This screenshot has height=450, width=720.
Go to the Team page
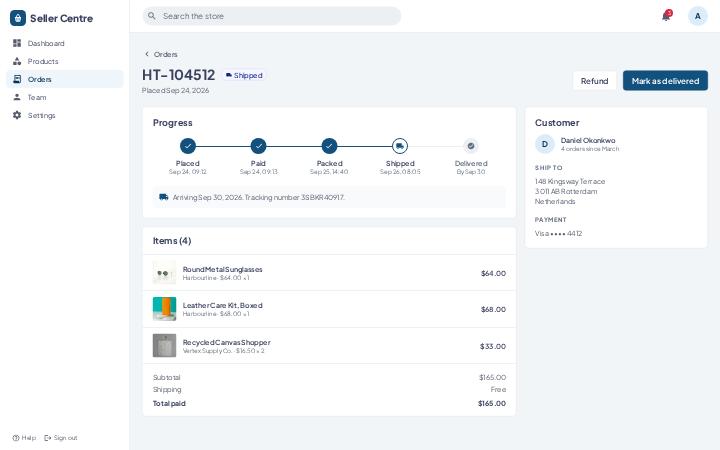pyautogui.click(x=65, y=97)
